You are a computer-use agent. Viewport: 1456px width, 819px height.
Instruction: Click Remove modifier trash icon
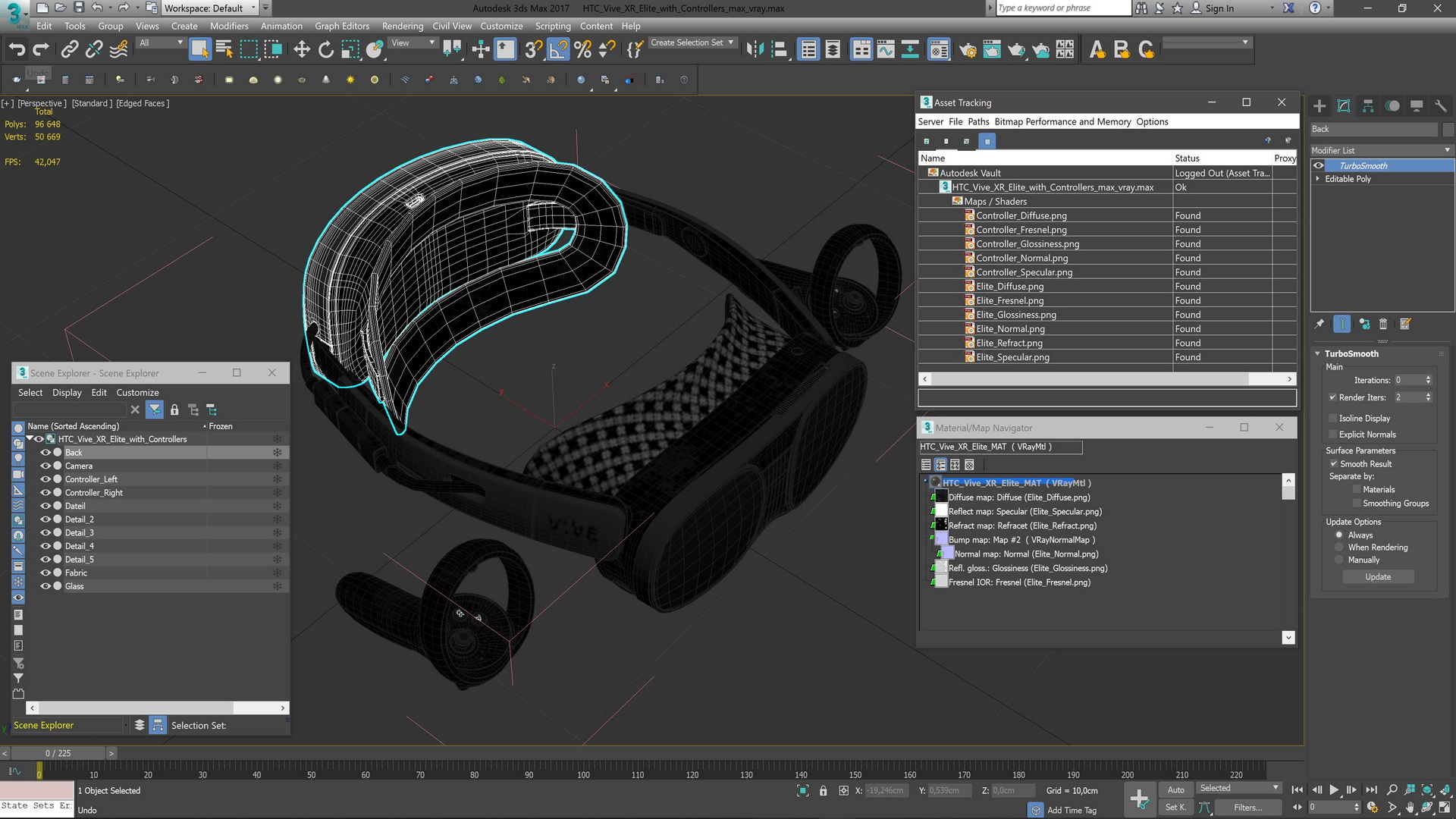click(1383, 325)
